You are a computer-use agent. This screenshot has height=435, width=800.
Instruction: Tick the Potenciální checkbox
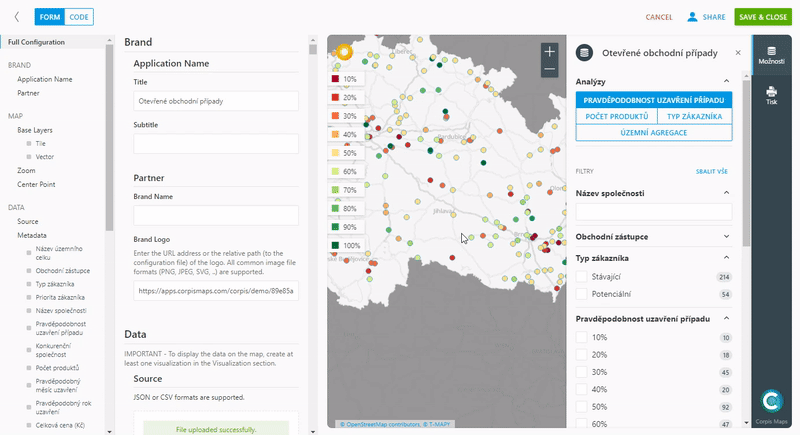581,294
